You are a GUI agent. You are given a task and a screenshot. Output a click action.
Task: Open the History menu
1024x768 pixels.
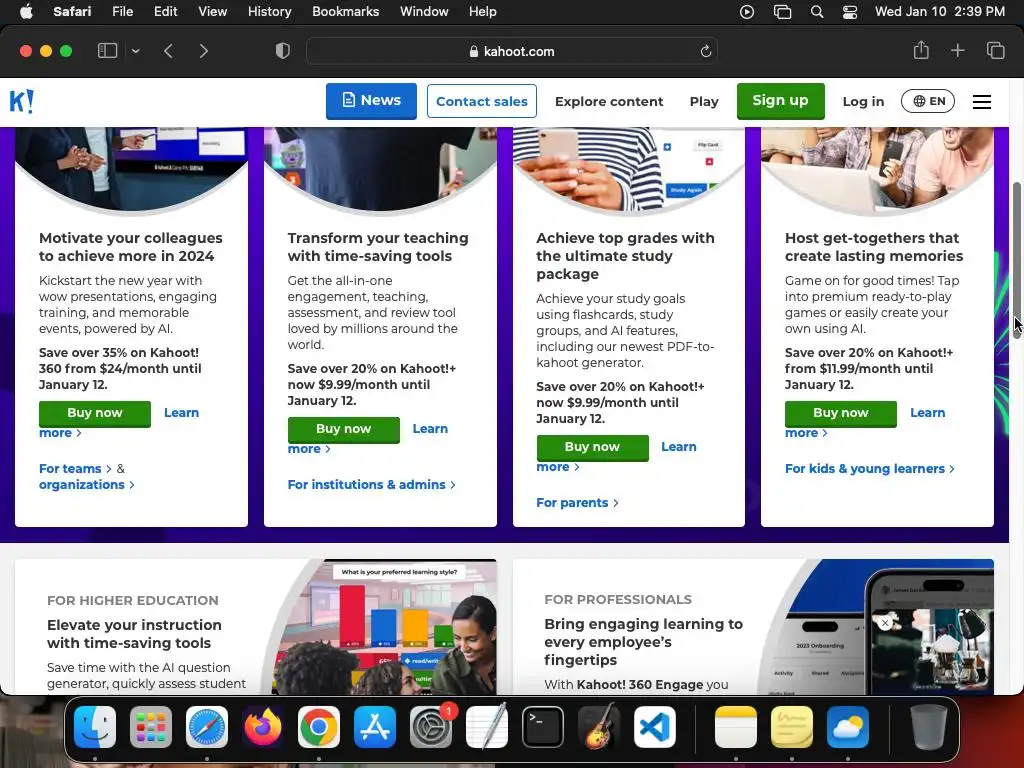[x=269, y=12]
